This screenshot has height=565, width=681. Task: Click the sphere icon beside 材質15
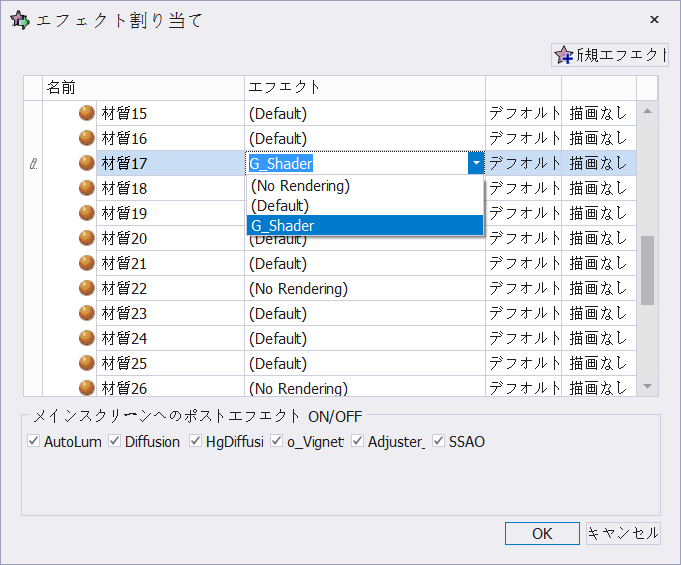click(x=87, y=113)
